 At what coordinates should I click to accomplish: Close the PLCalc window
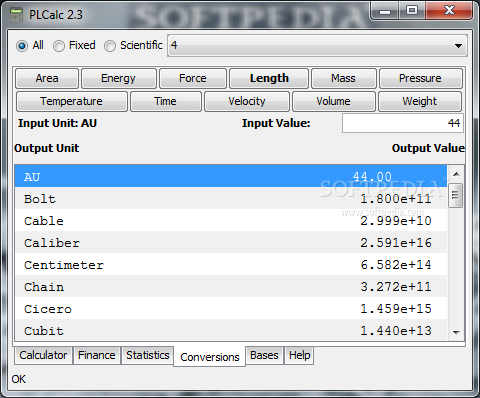coord(449,11)
